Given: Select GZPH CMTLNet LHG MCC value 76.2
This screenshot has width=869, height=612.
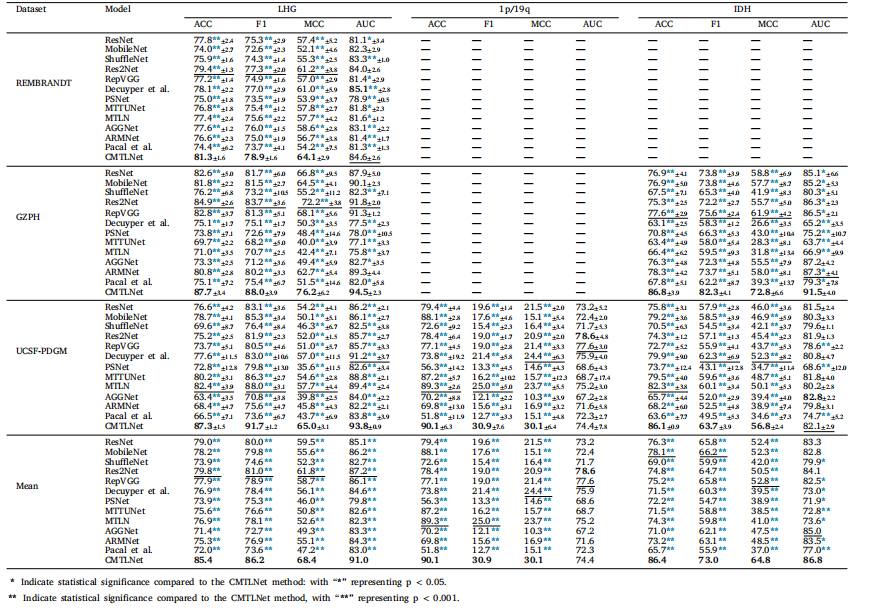Looking at the screenshot, I should pos(313,292).
